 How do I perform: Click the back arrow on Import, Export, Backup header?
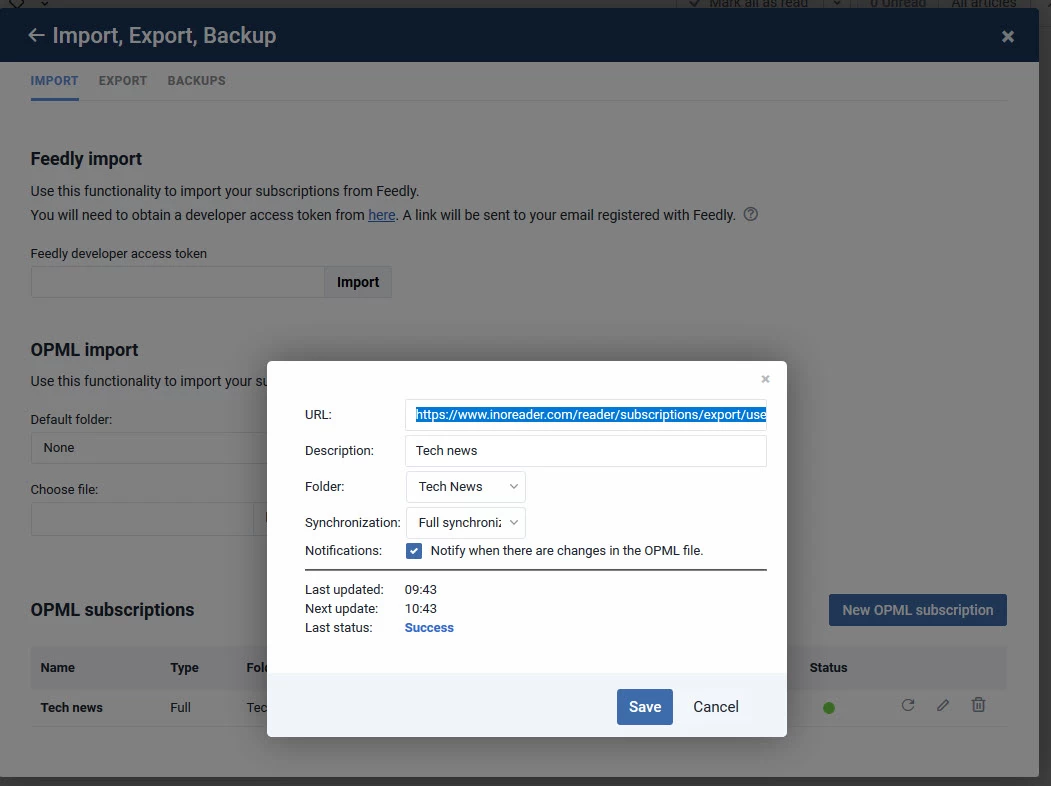[36, 35]
